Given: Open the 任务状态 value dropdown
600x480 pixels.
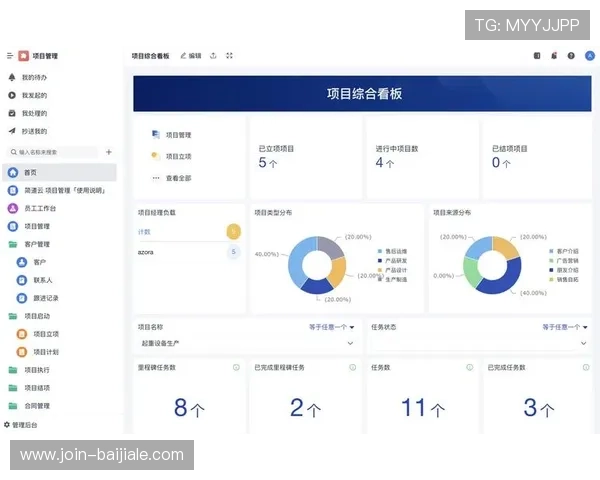Looking at the screenshot, I should 479,343.
